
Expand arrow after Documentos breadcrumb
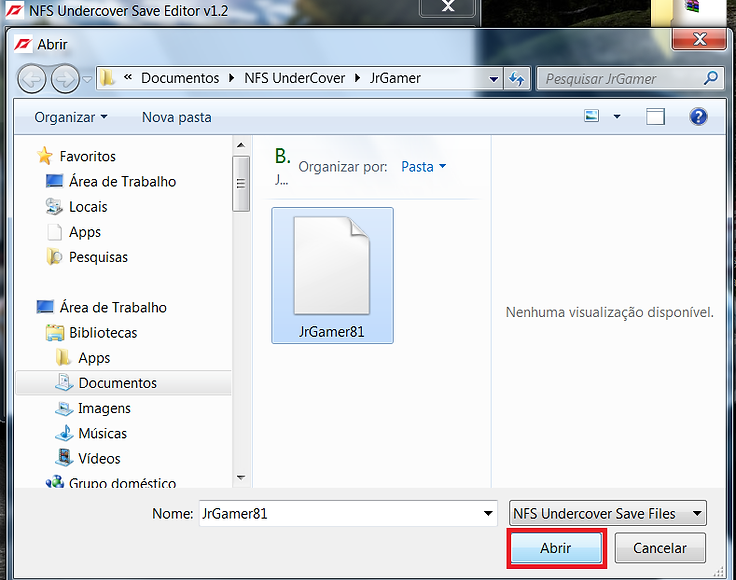coord(231,78)
